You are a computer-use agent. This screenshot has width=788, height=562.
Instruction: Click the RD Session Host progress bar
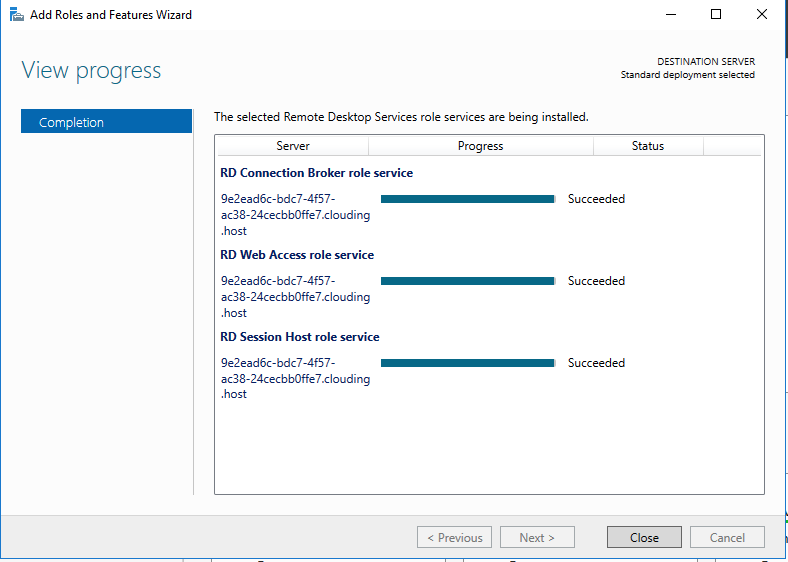[468, 363]
